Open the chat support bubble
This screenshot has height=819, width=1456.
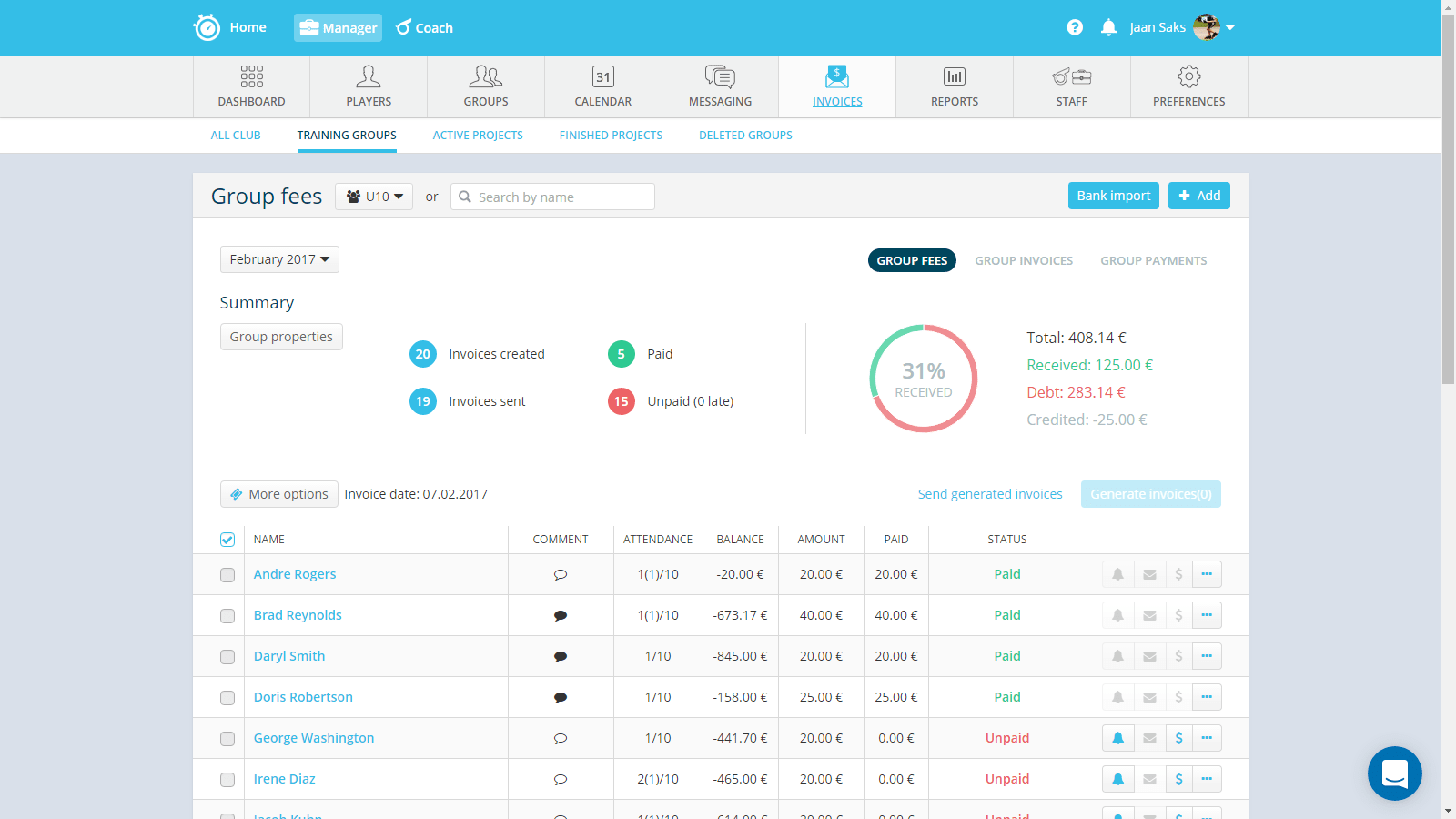tap(1394, 773)
